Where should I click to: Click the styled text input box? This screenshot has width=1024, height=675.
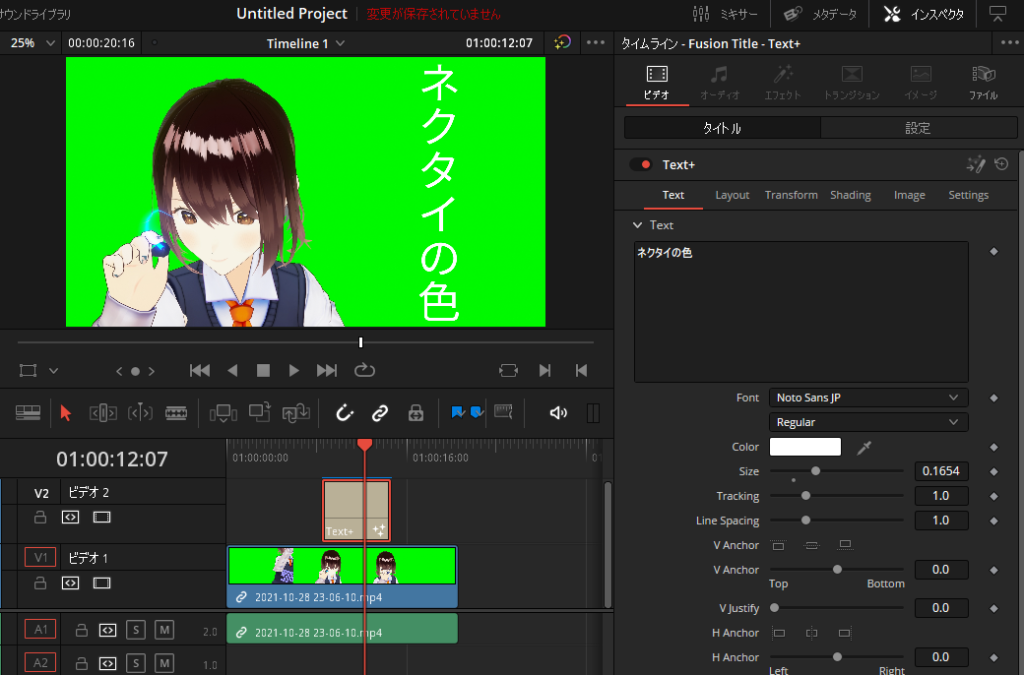[801, 311]
